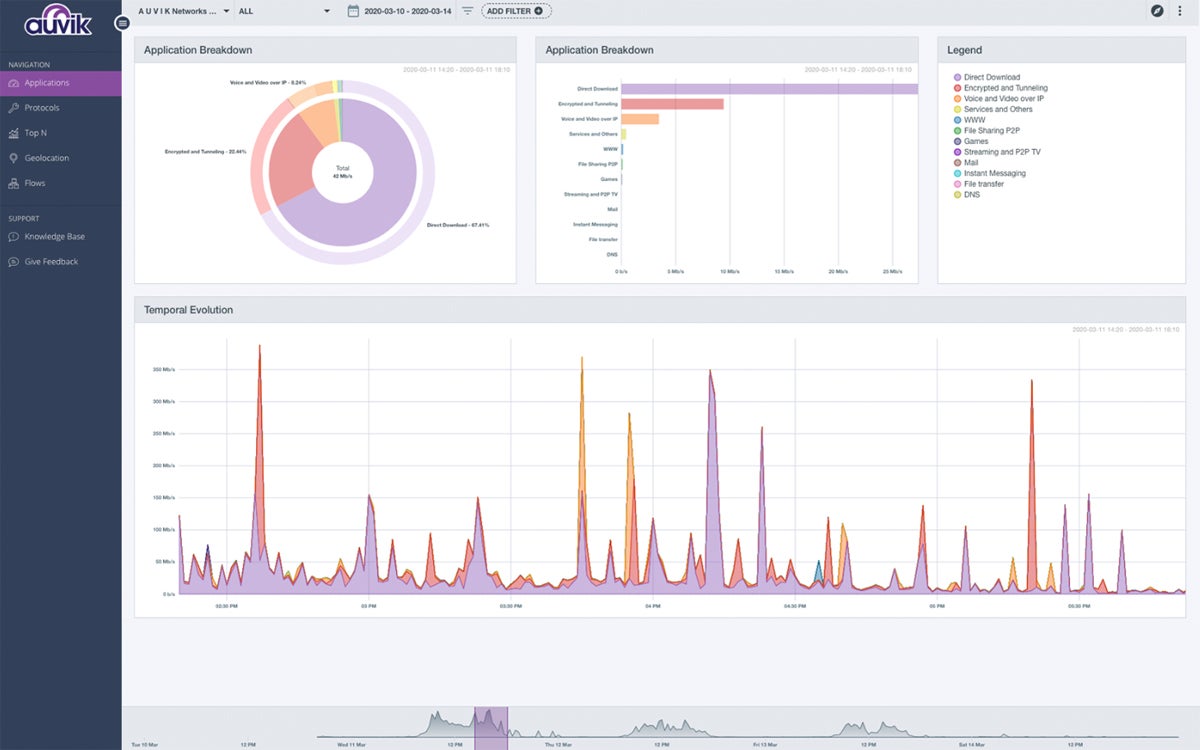
Task: Open Geolocation from the navigation menu
Action: click(x=48, y=157)
